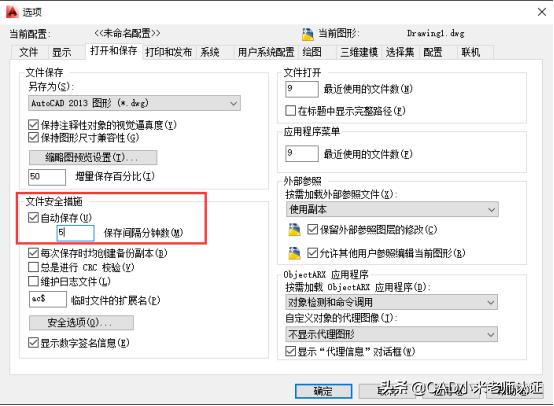
Task: Click the 缩略图预览设置 button
Action: click(93, 158)
